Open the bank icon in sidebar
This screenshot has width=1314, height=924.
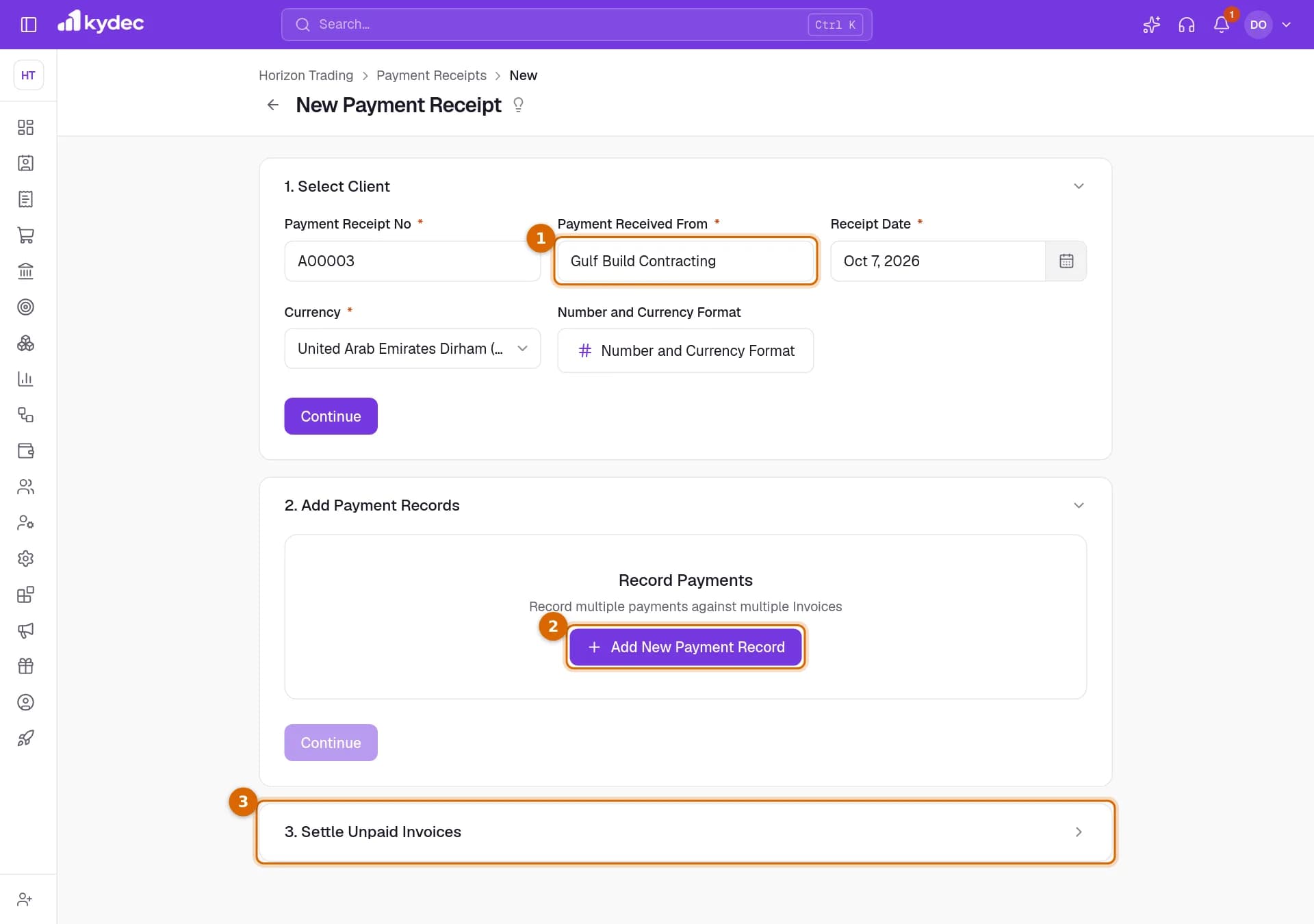(x=25, y=271)
